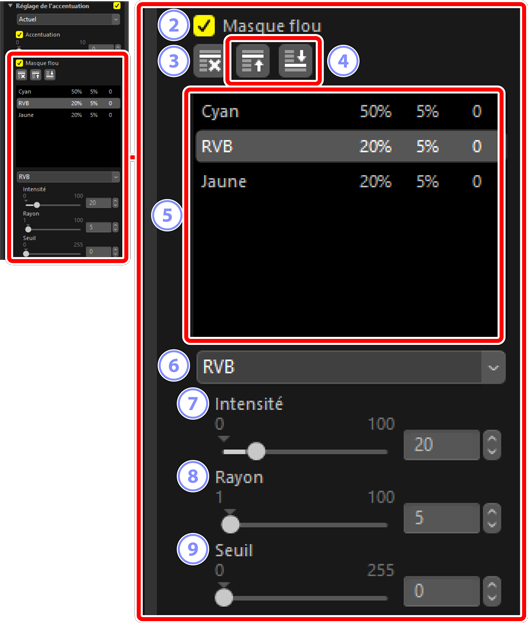Click the delete mask icon in large panel
Viewport: 528px width, 623px height.
(x=210, y=61)
